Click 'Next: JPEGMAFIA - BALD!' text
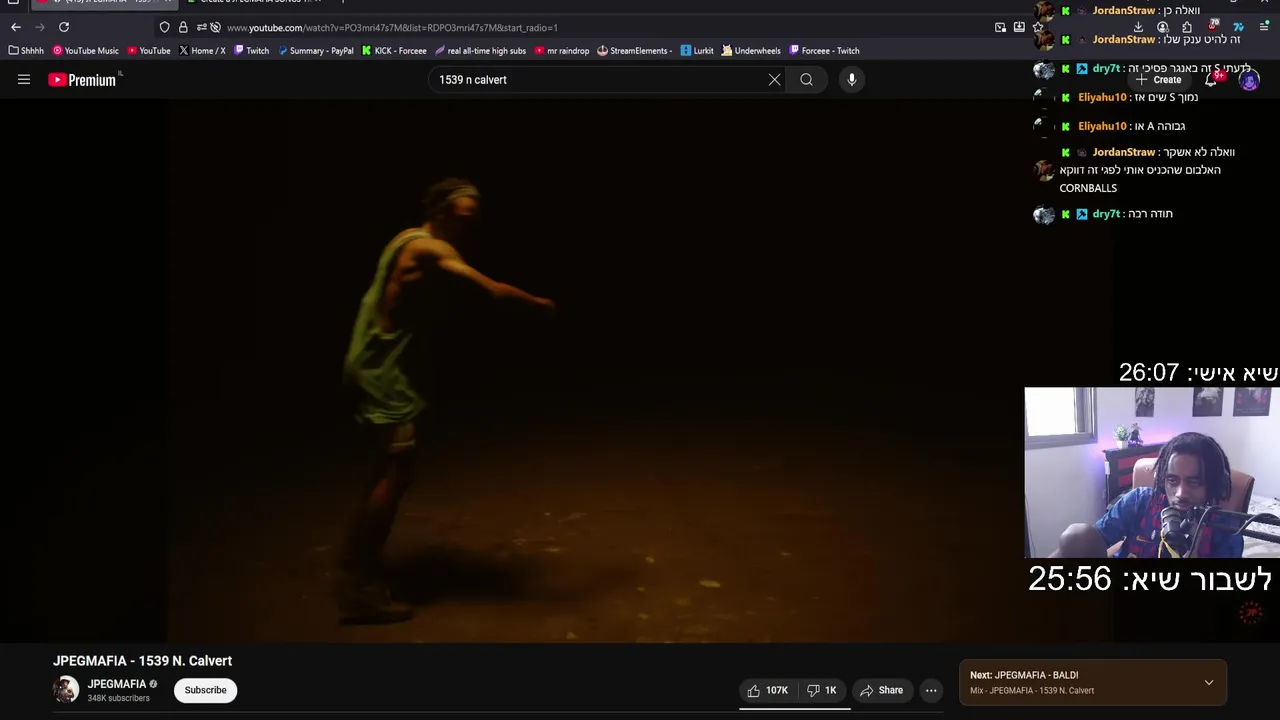Screen dimensions: 1280x720 tap(1024, 675)
